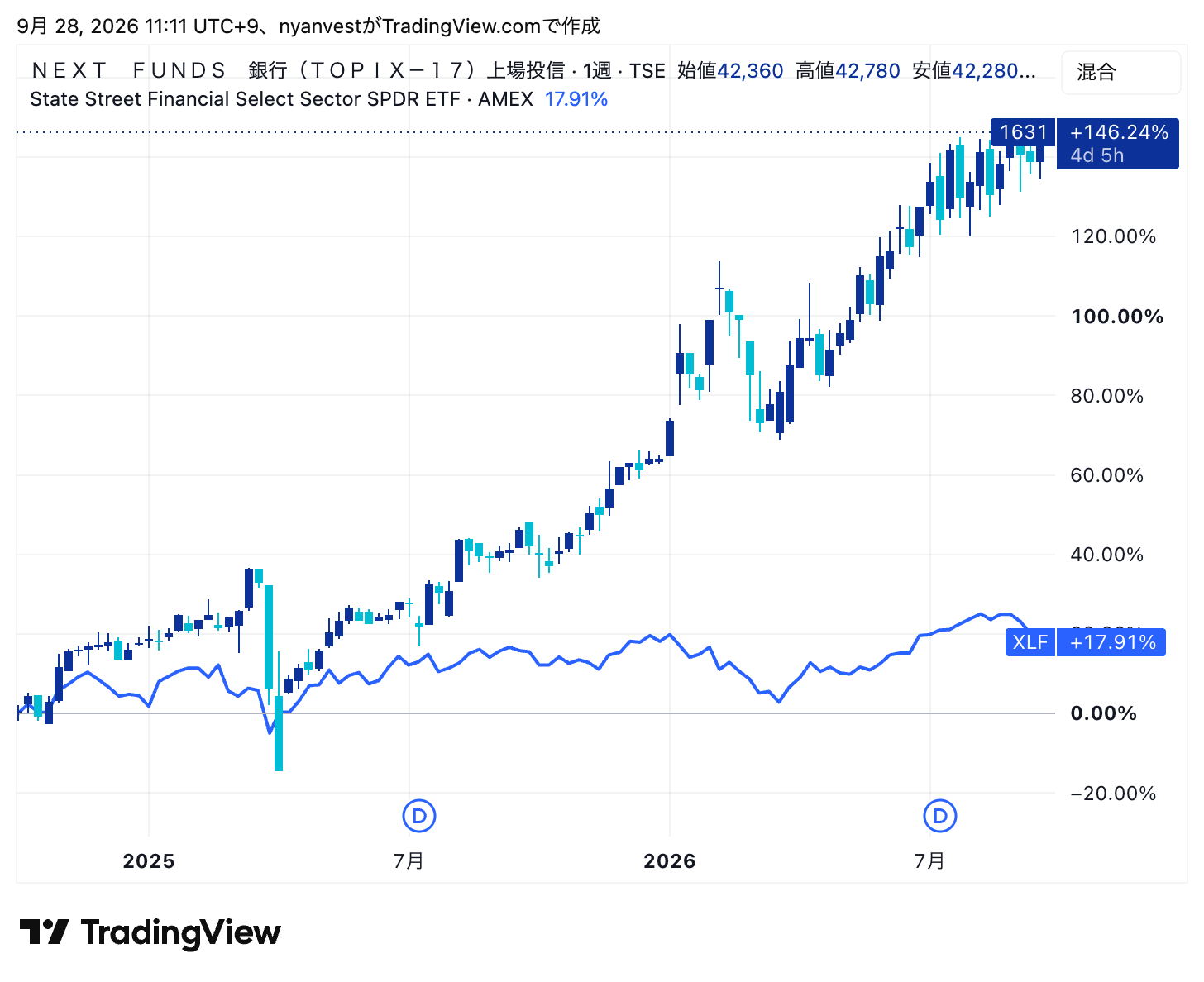Click the −20.00% axis label
Image resolution: width=1204 pixels, height=982 pixels.
[x=1113, y=794]
